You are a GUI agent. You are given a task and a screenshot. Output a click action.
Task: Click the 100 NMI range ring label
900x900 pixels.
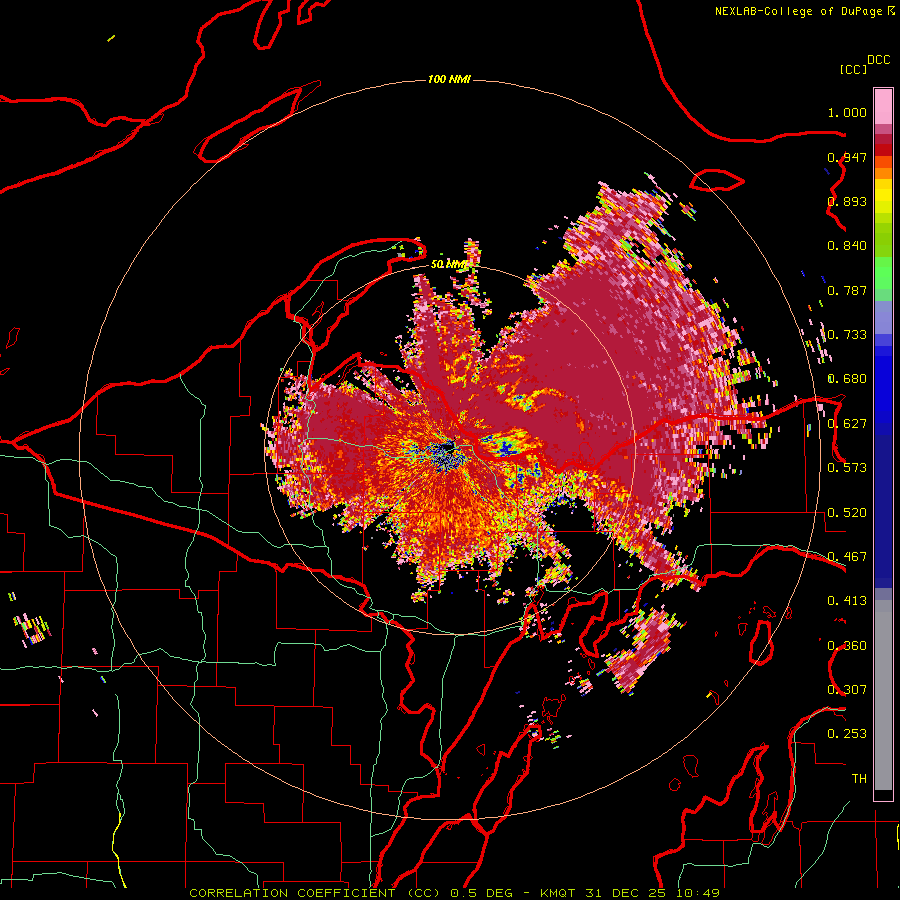pos(449,79)
